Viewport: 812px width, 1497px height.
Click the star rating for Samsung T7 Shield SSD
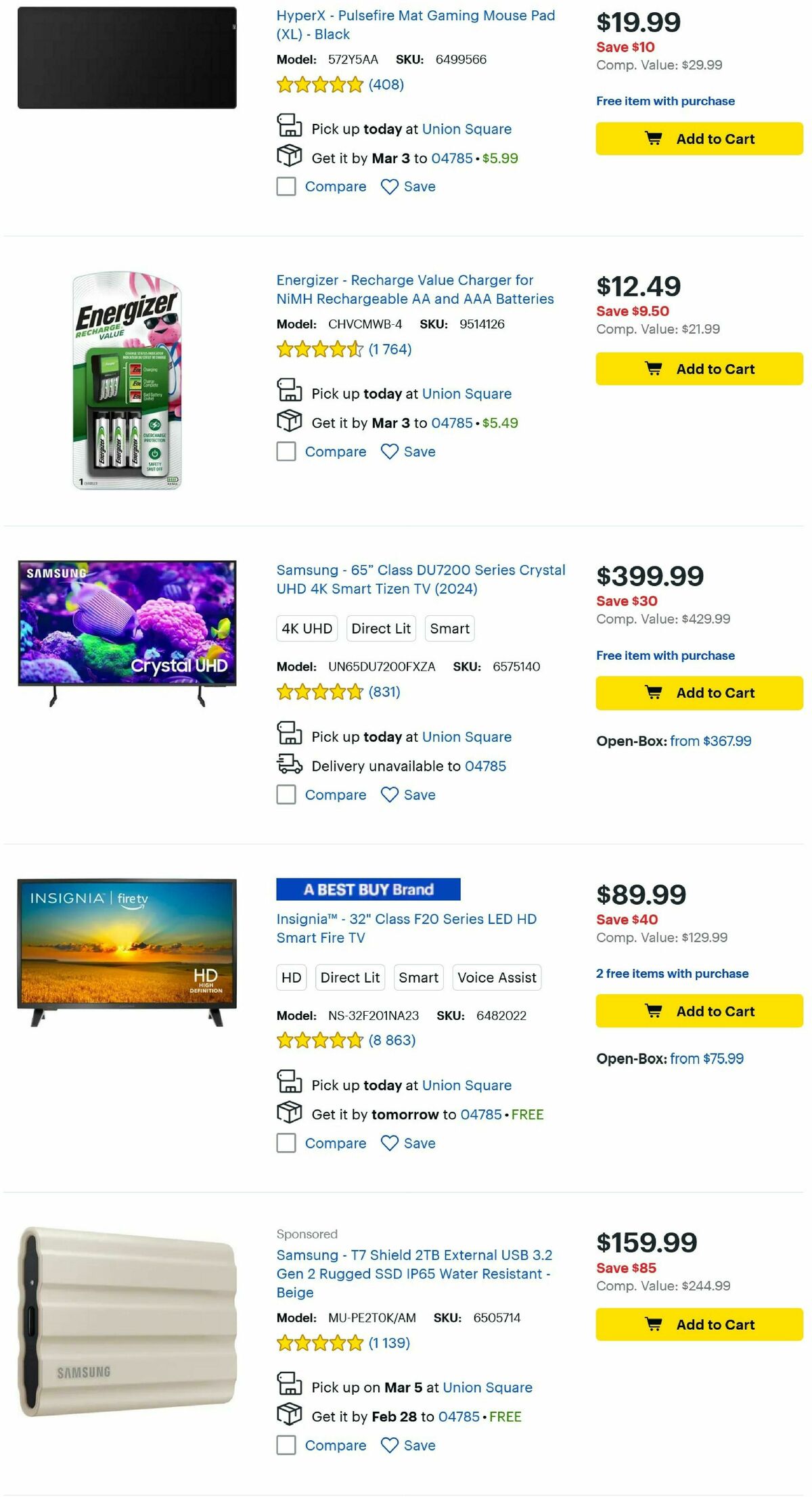tap(319, 1342)
